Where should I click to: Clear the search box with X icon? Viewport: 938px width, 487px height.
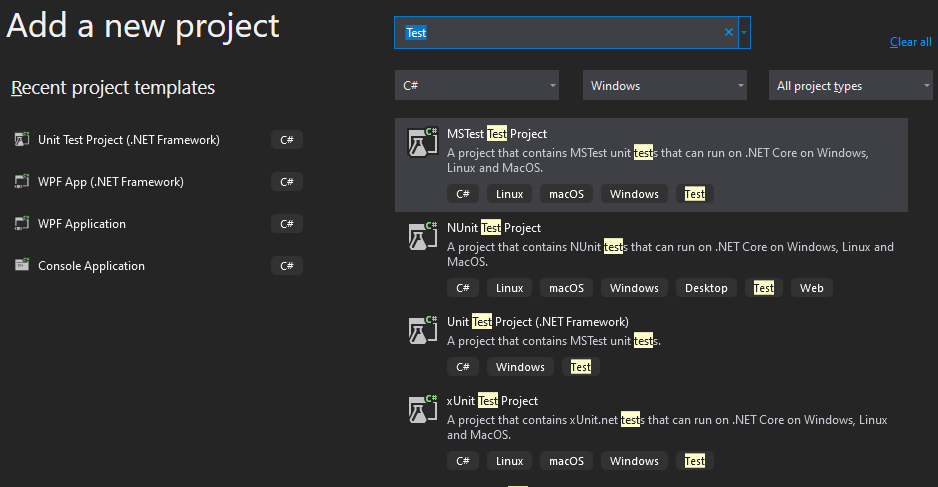729,32
